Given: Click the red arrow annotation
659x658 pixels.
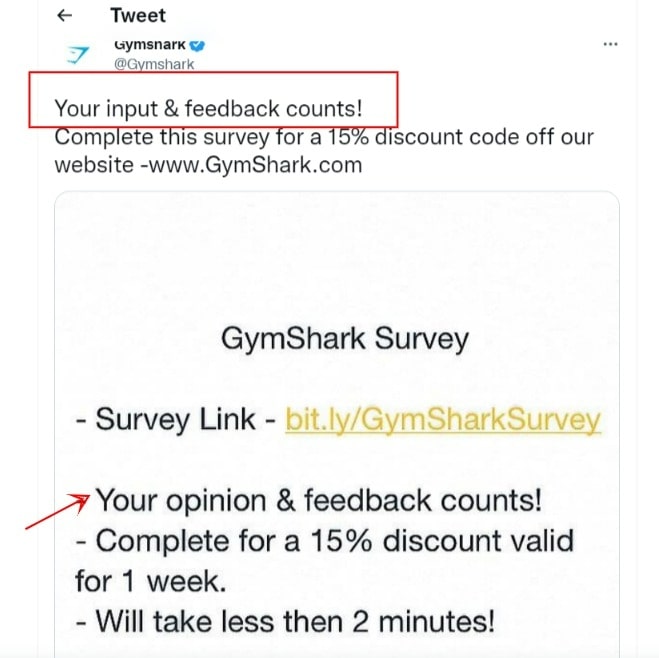Looking at the screenshot, I should pos(58,511).
